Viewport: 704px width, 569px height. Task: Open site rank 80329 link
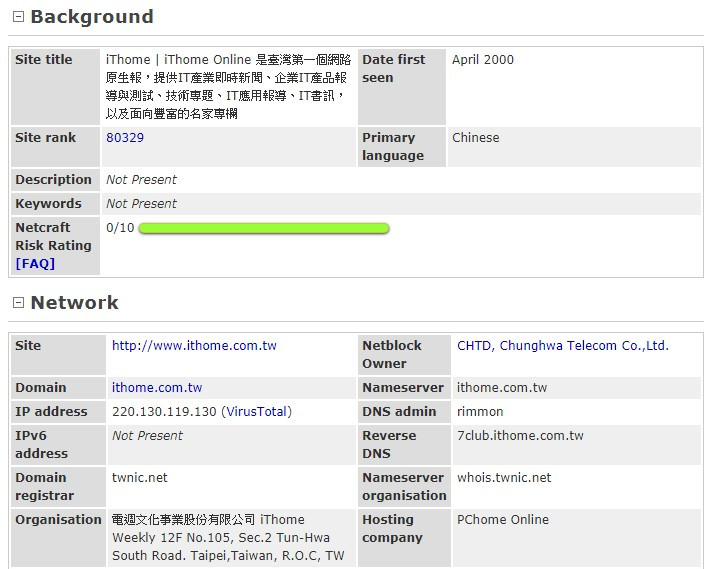125,137
